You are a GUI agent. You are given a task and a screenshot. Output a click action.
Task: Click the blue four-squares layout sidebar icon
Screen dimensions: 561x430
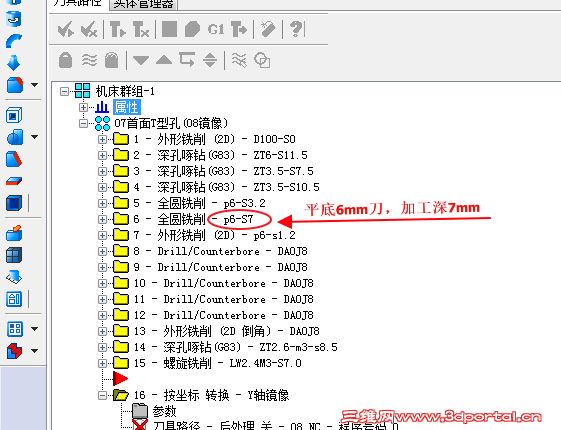[15, 329]
